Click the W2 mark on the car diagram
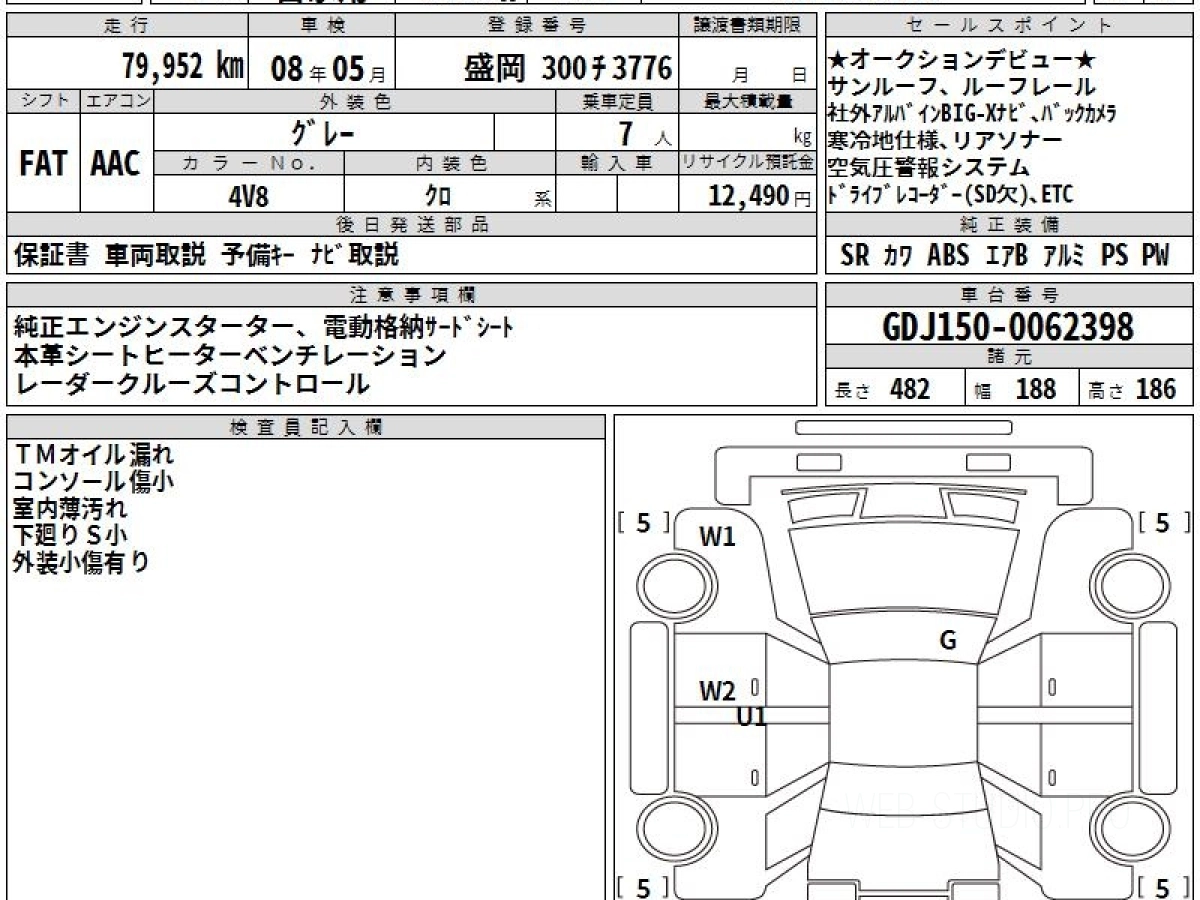The width and height of the screenshot is (1200, 900). tap(717, 691)
